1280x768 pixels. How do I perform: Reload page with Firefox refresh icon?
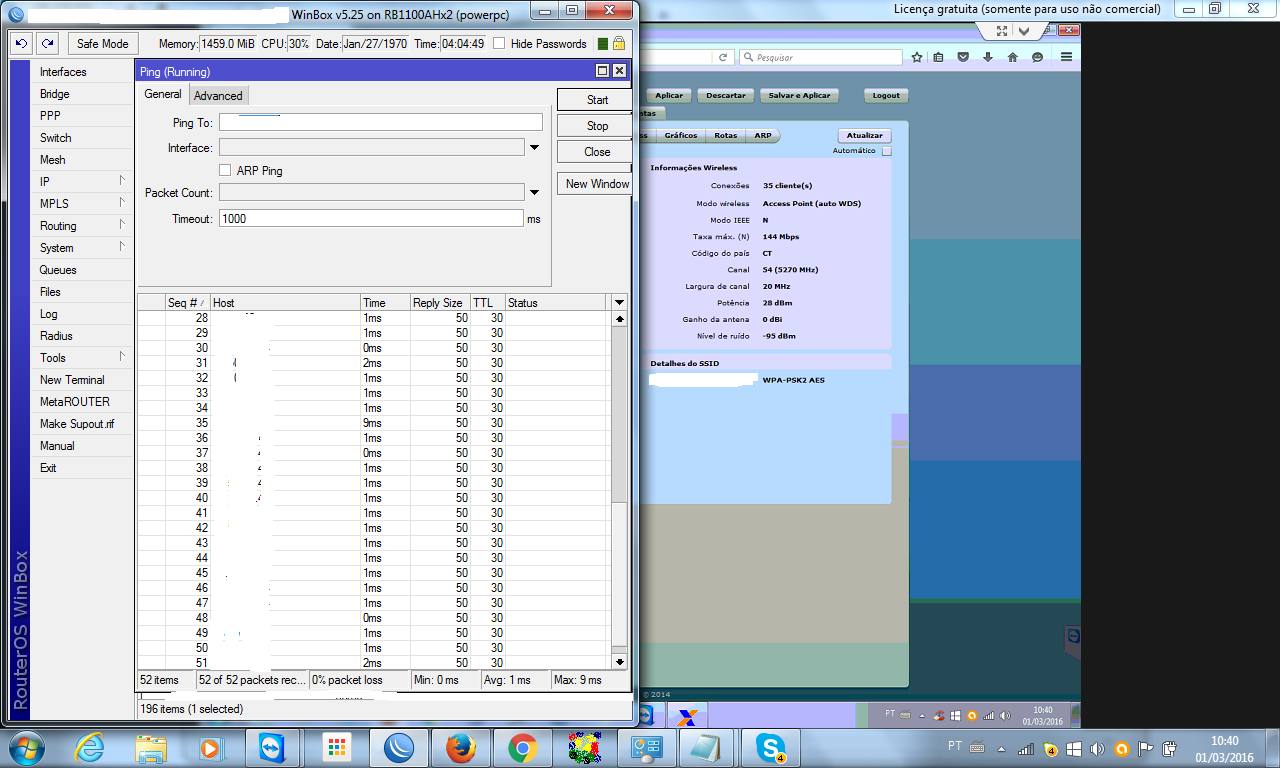(722, 58)
